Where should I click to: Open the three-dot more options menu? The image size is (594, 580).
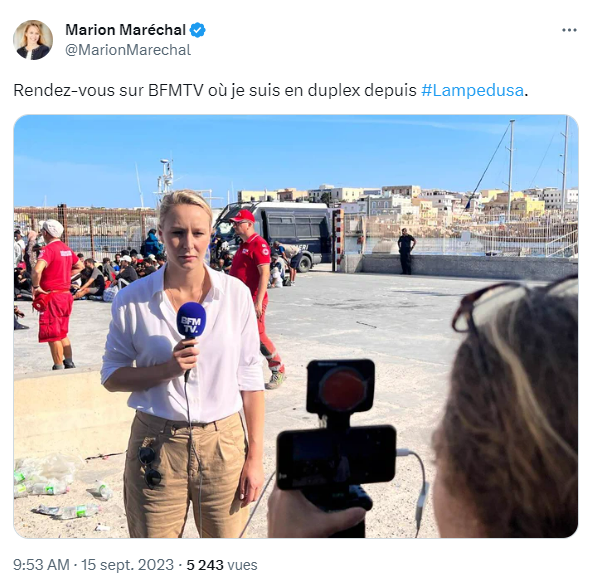(569, 30)
